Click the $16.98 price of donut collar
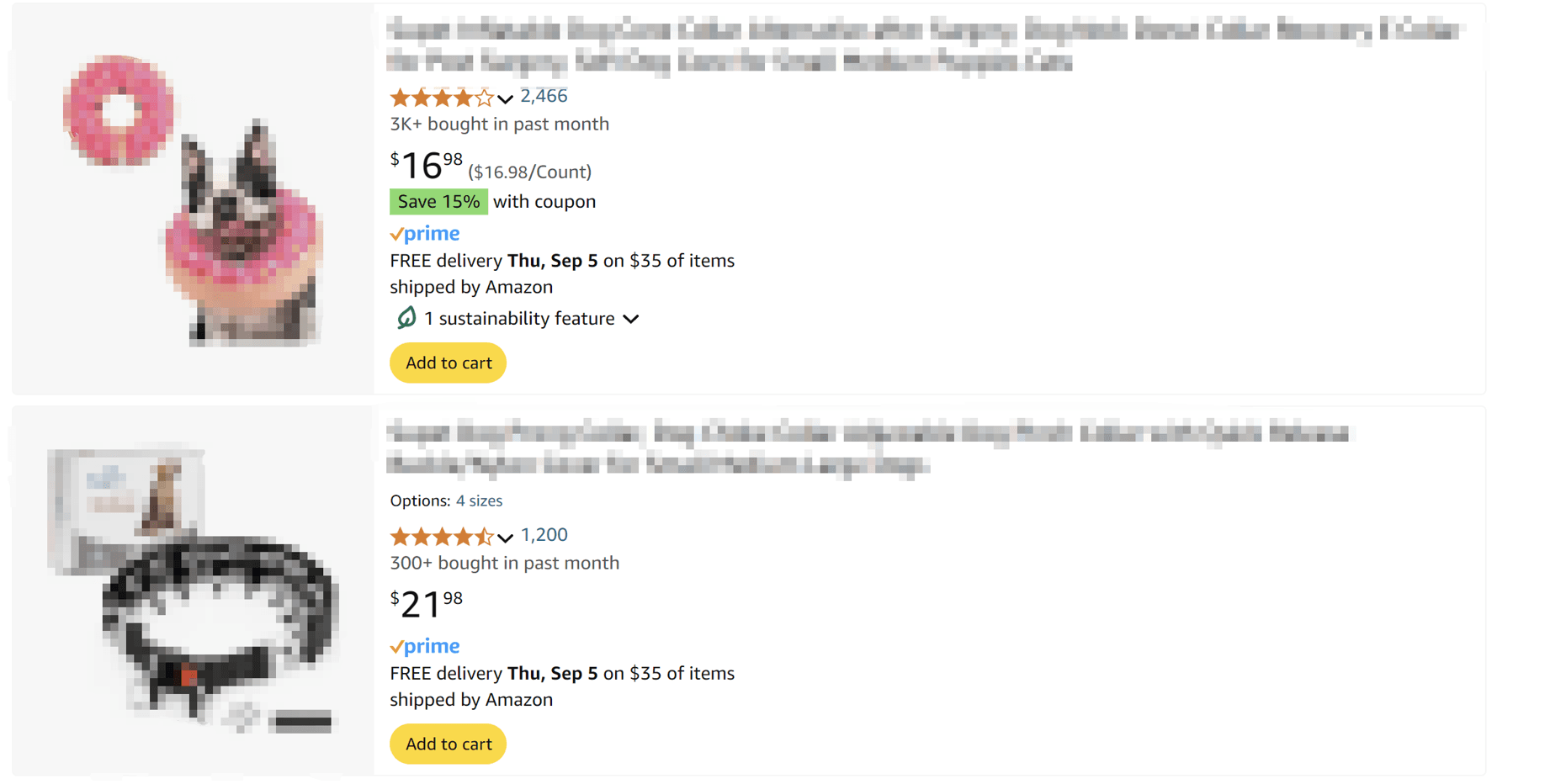 (x=427, y=166)
